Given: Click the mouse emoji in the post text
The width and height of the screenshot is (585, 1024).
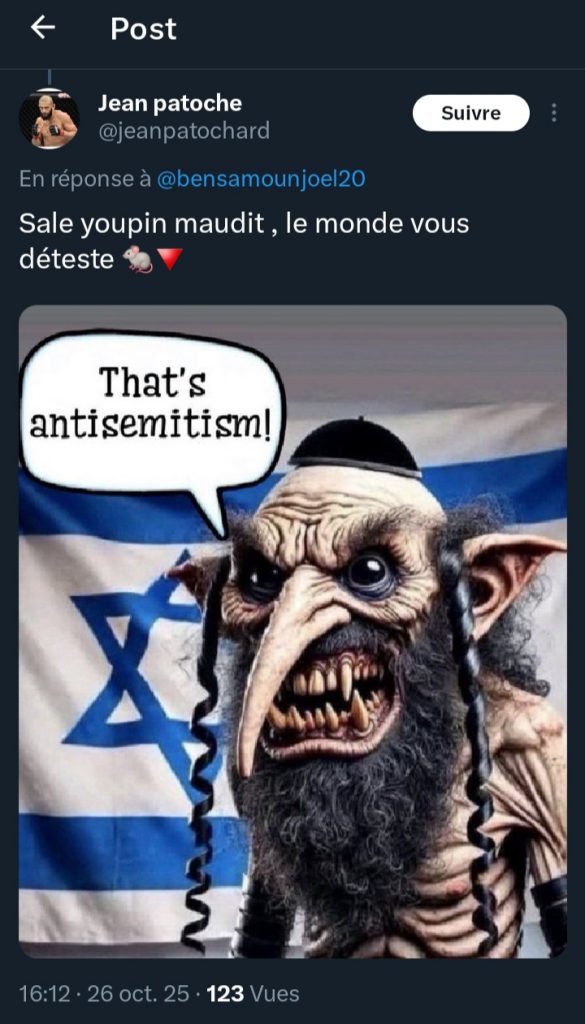Looking at the screenshot, I should tap(138, 260).
